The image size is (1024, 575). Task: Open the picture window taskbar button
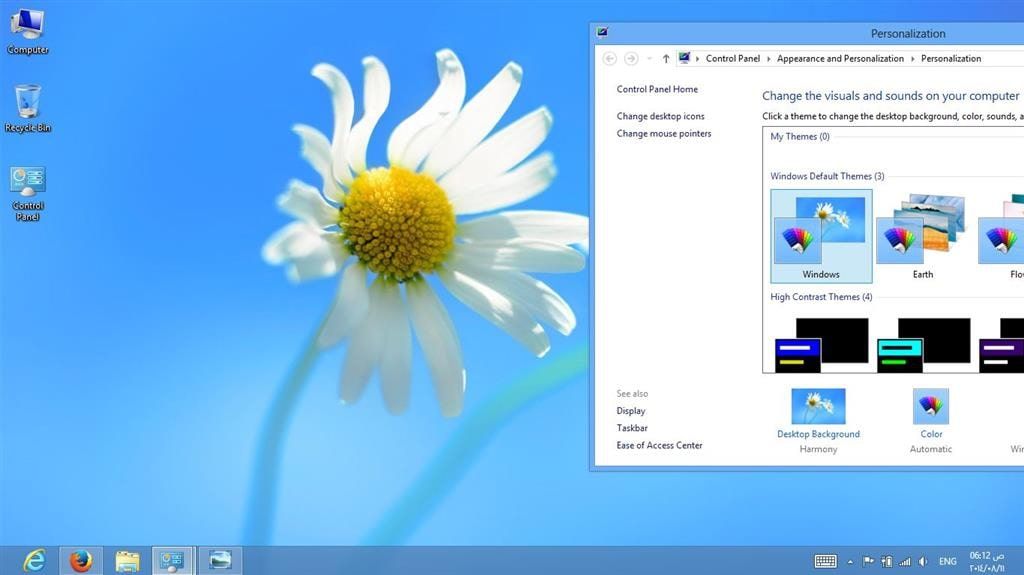[x=220, y=561]
